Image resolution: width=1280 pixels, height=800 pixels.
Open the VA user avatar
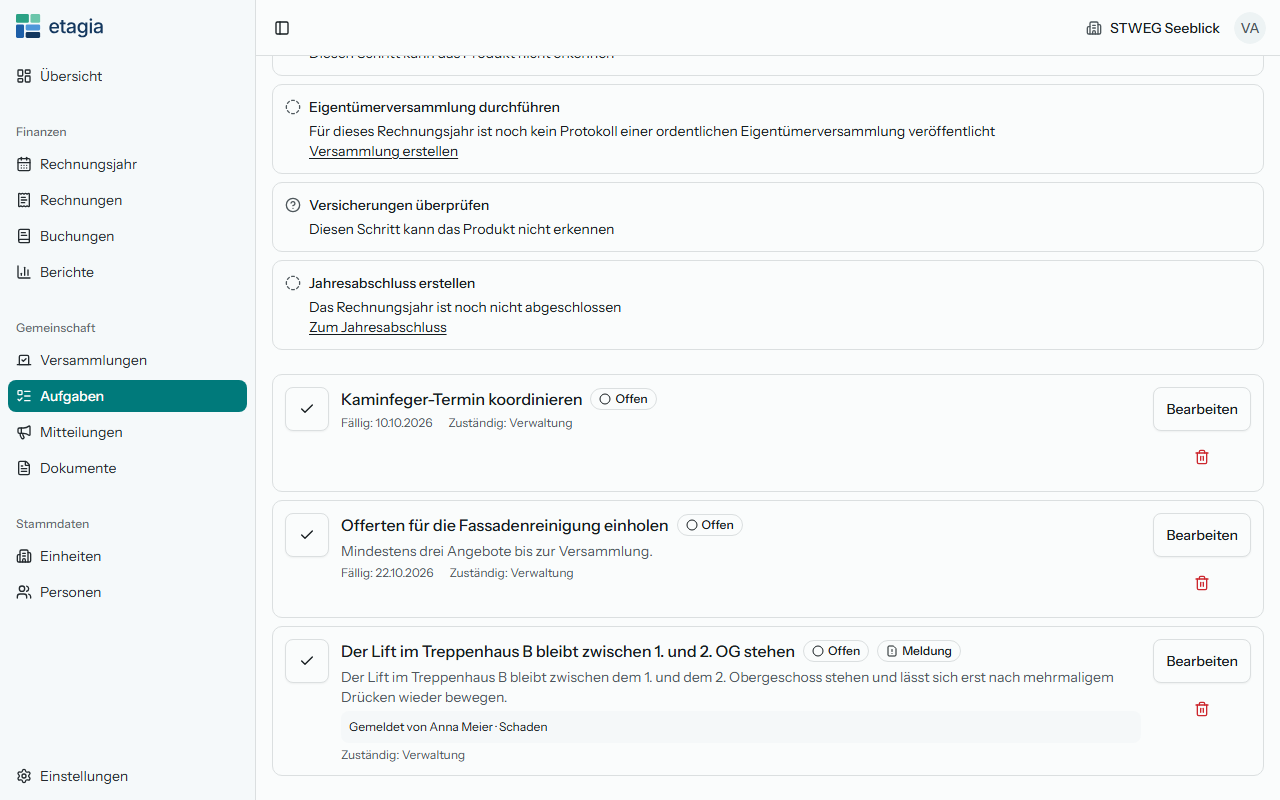coord(1250,28)
